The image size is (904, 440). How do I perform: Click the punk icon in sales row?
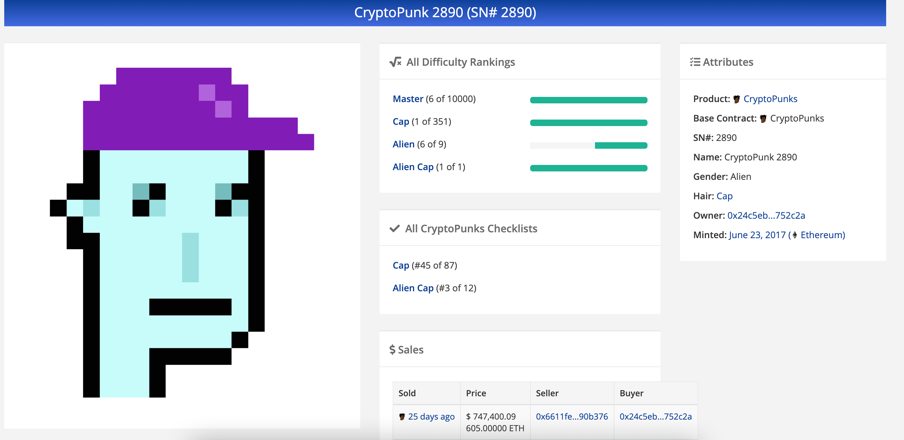402,417
